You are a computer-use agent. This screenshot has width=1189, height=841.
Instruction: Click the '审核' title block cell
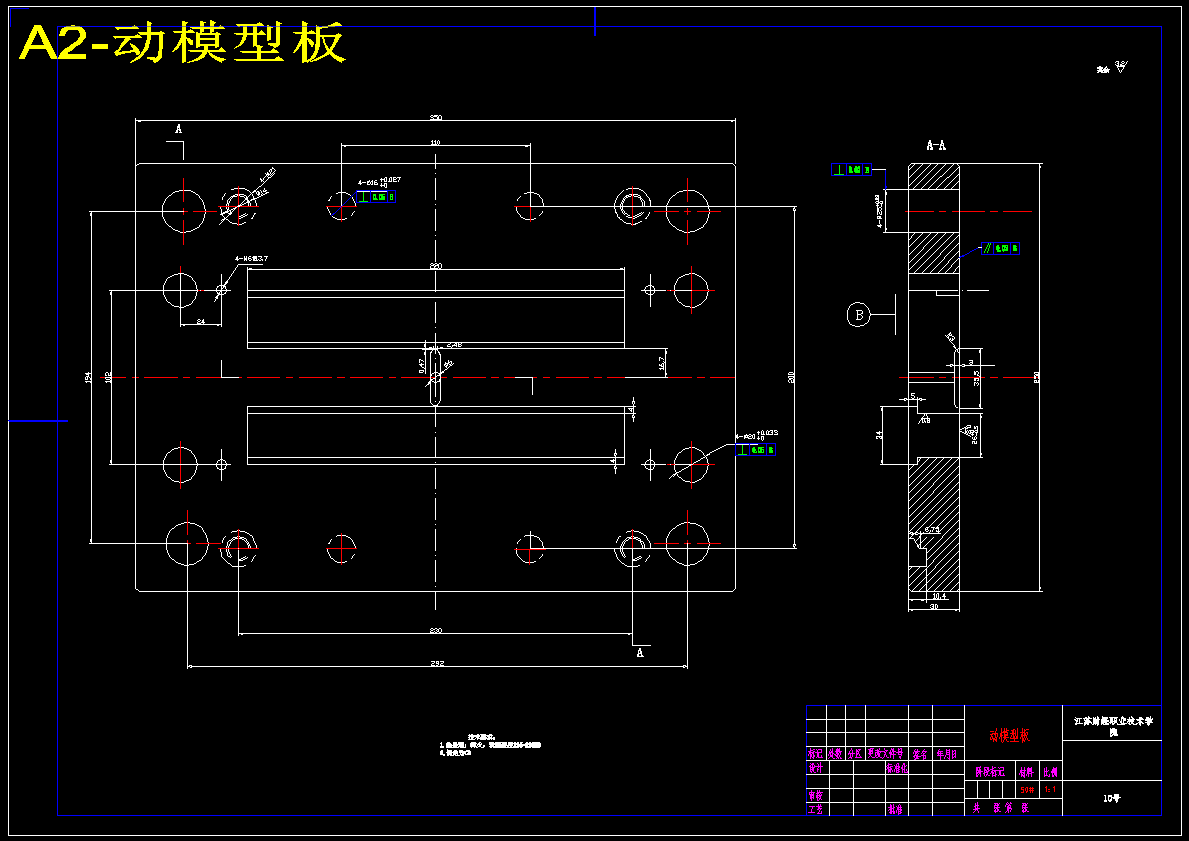(x=816, y=796)
